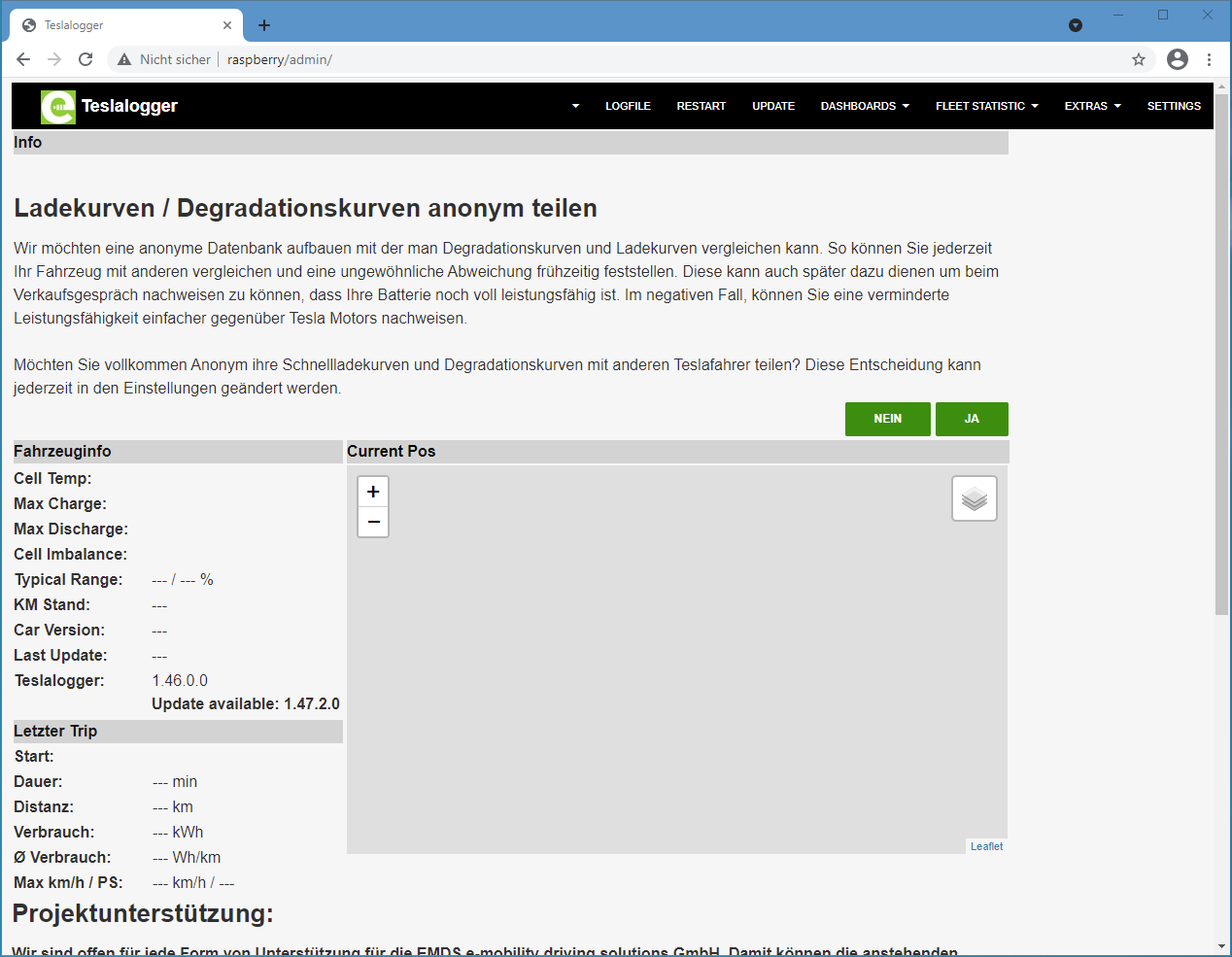Open the map layers control
The width and height of the screenshot is (1232, 957).
974,499
